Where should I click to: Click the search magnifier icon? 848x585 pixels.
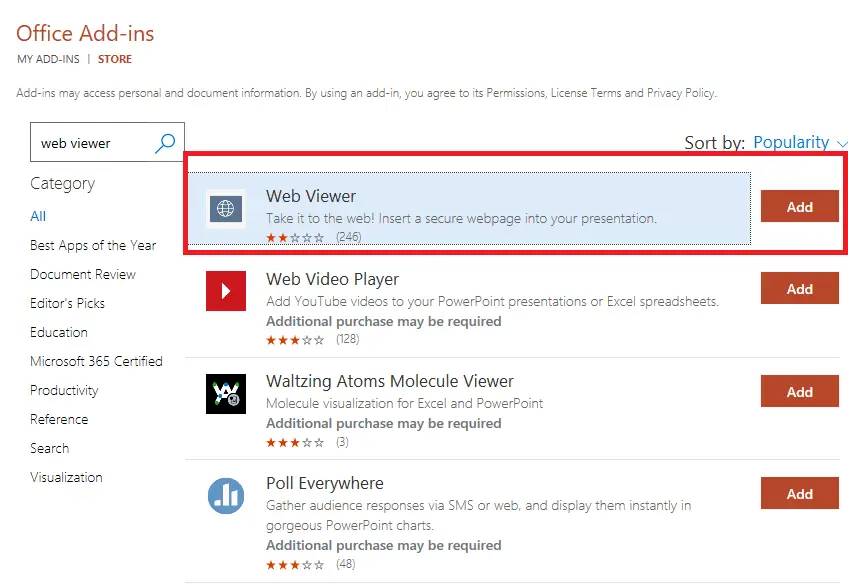tap(165, 143)
